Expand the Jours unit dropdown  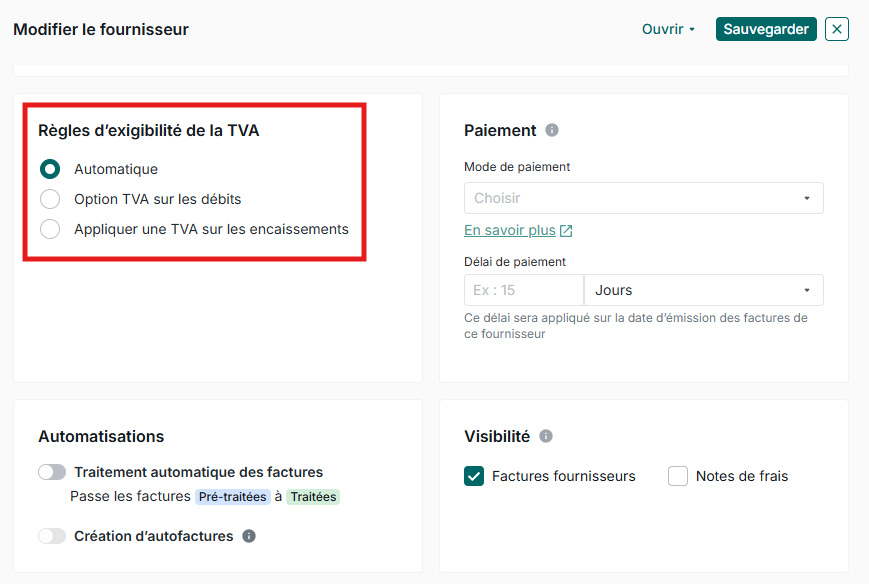point(703,290)
